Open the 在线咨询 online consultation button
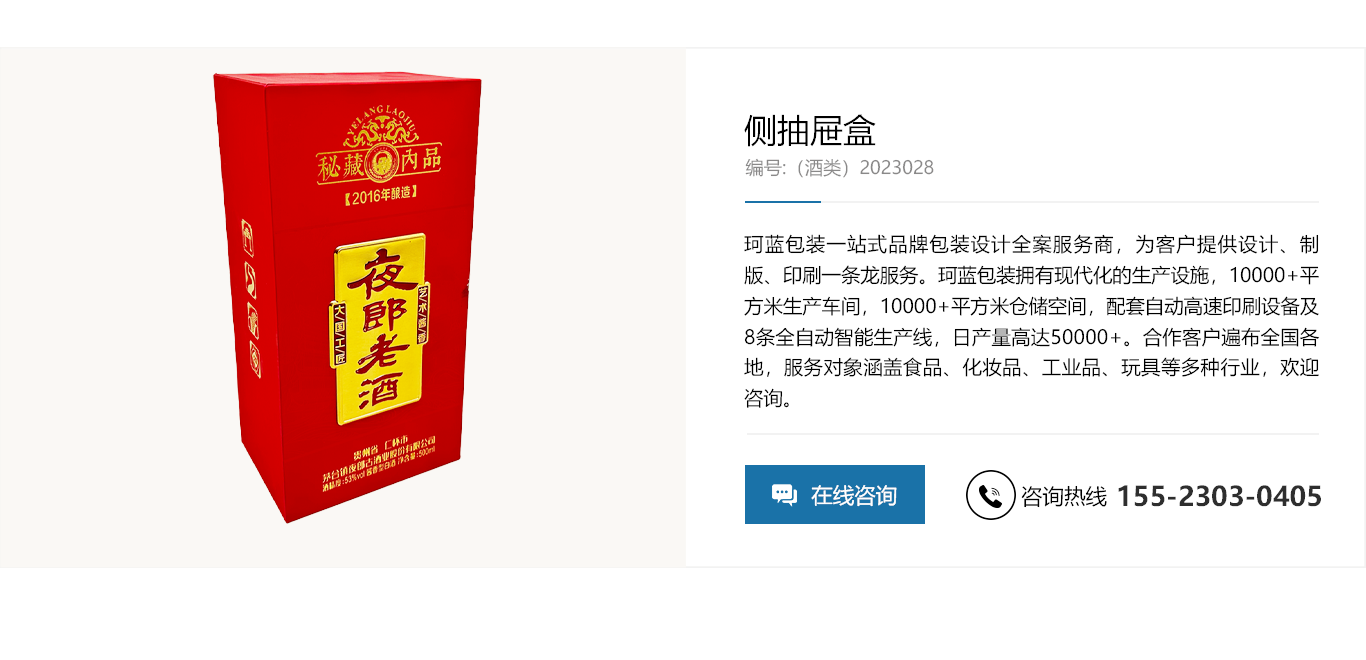This screenshot has height=660, width=1366. click(x=835, y=494)
